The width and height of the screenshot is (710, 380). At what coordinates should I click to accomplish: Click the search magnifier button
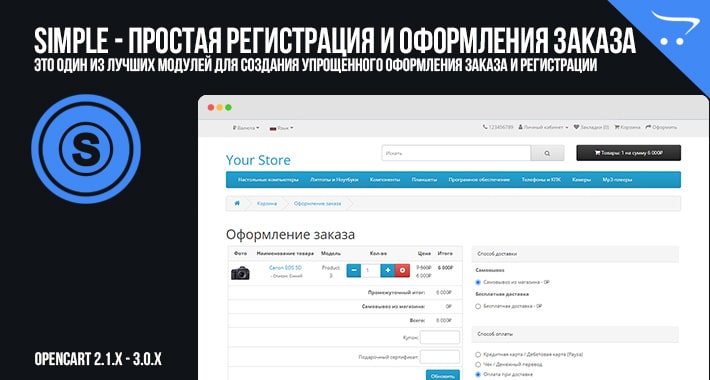click(x=547, y=153)
